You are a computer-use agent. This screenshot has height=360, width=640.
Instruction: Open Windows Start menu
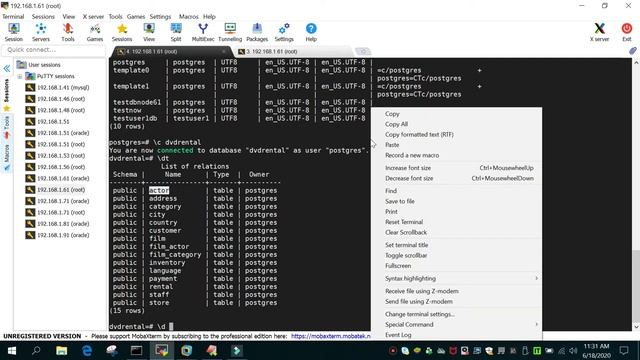(x=12, y=351)
